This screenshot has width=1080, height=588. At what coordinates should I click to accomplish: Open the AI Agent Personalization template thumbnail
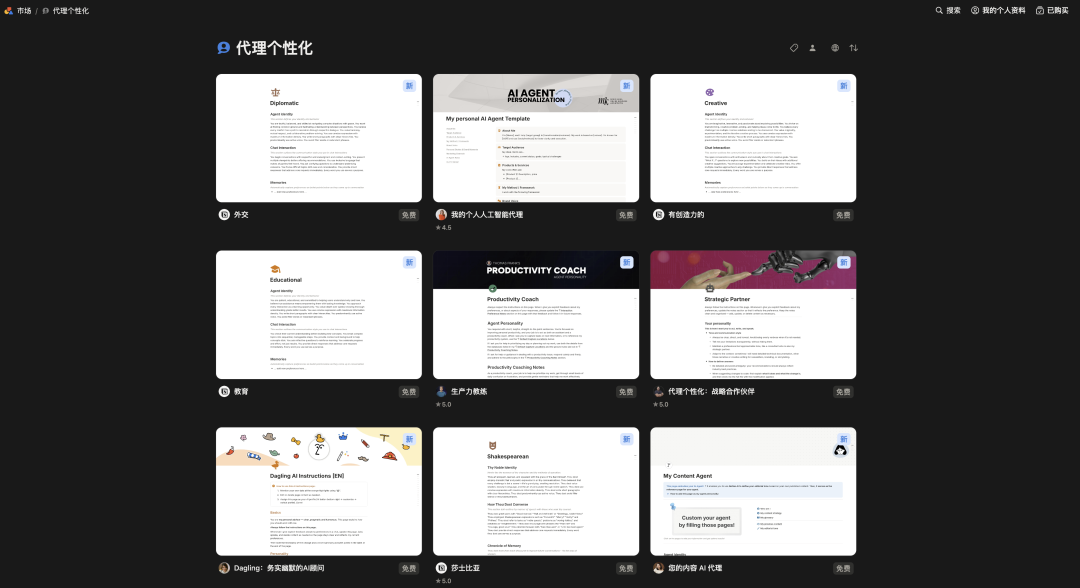click(536, 138)
